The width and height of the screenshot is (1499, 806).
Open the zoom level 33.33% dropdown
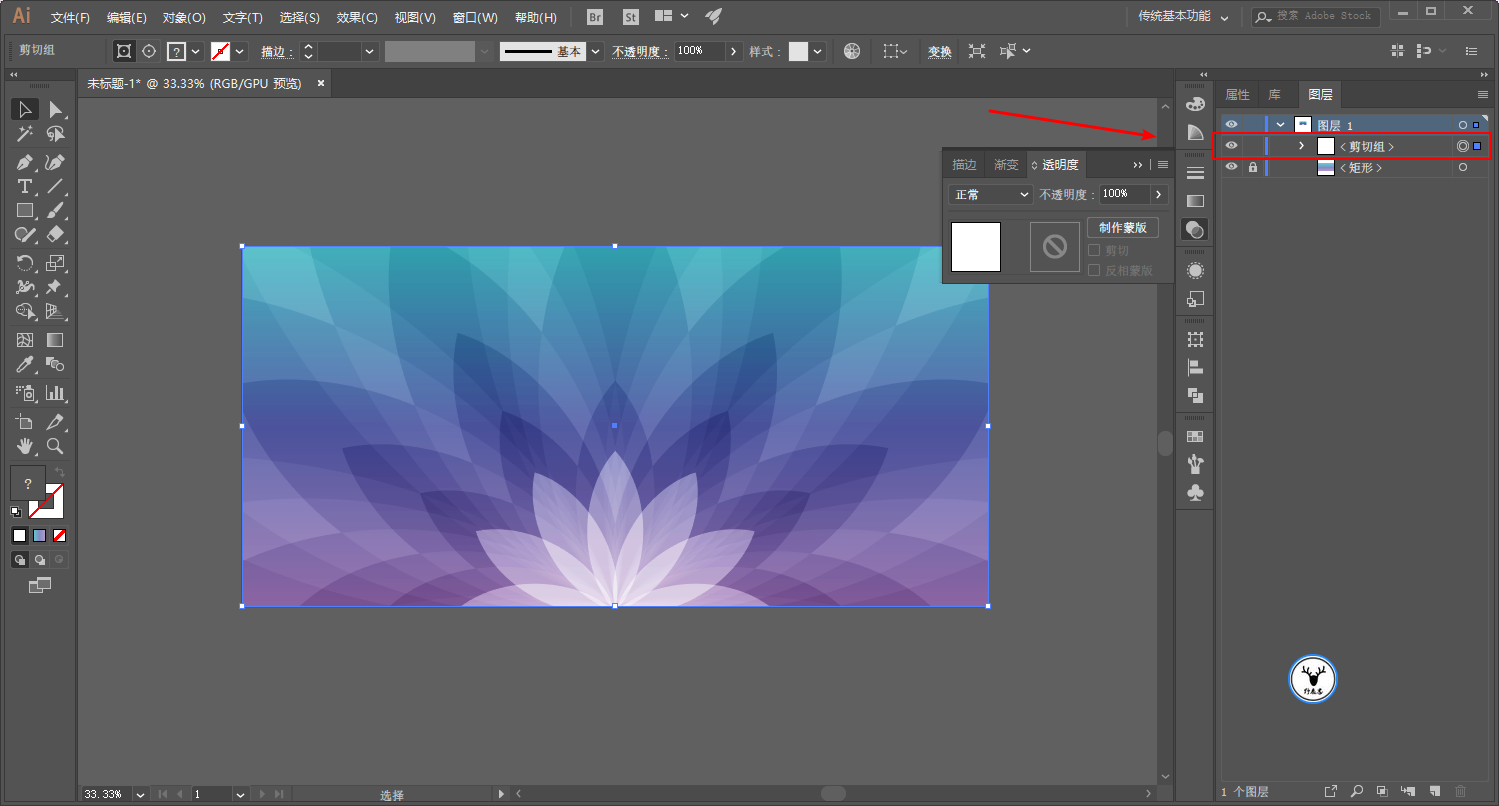139,794
